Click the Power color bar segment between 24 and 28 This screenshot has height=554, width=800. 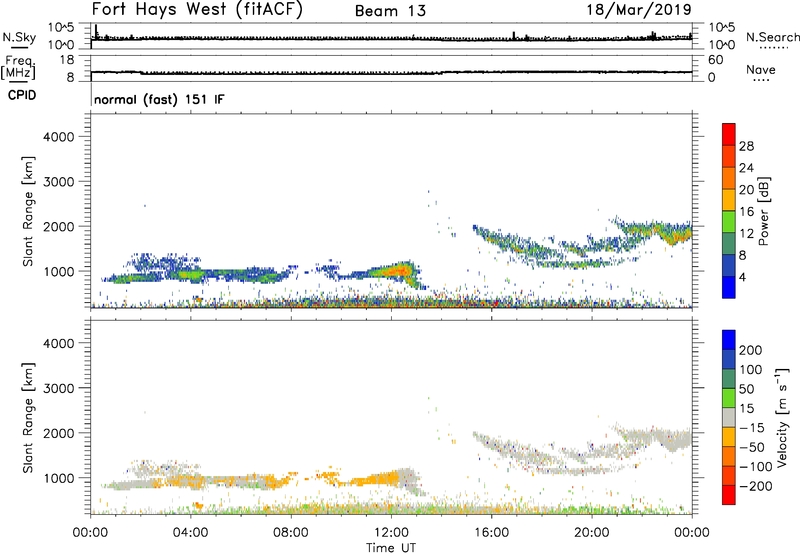click(729, 156)
